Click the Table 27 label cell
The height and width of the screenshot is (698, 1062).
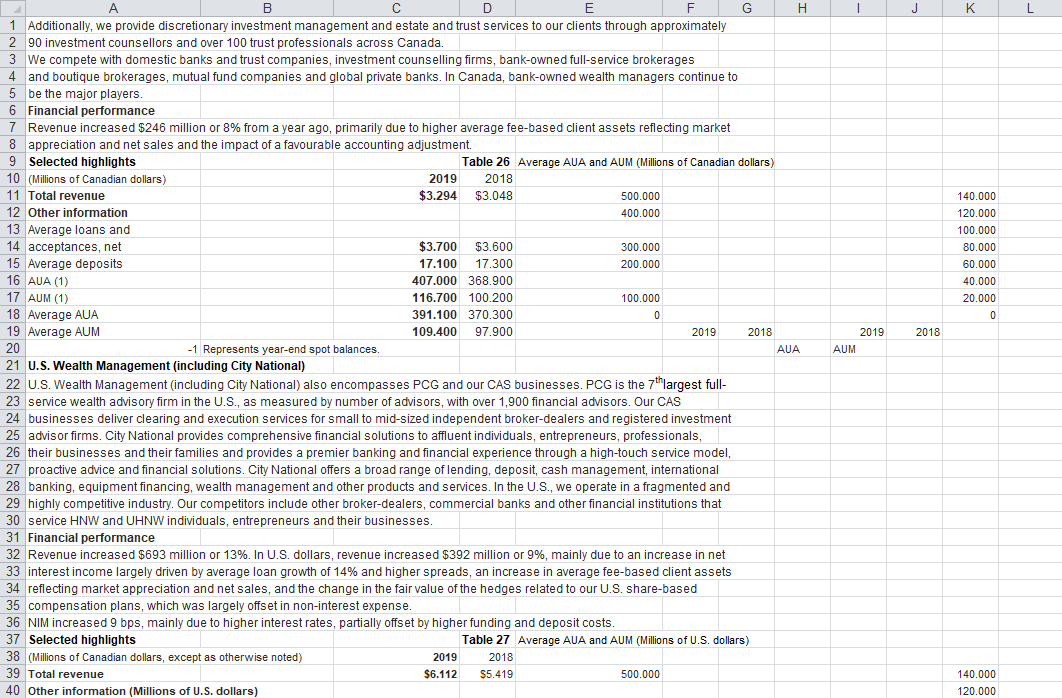(x=487, y=640)
